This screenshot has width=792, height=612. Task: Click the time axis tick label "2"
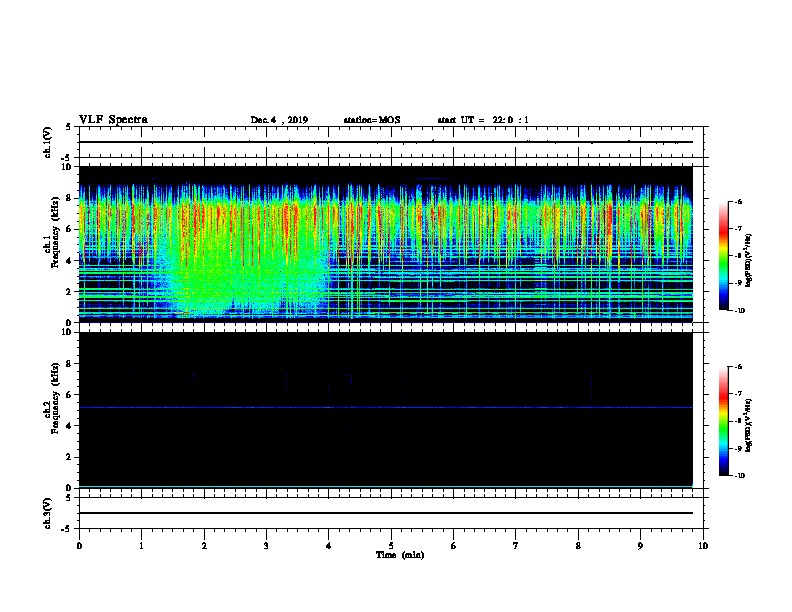(x=204, y=546)
